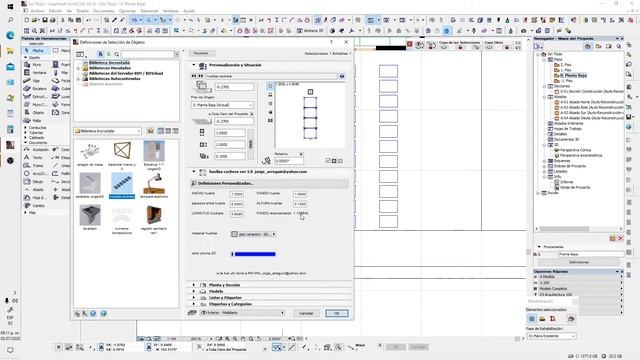Image resolution: width=640 pixels, height=360 pixels.
Task: Click Windows Start button
Action: coord(10,7)
